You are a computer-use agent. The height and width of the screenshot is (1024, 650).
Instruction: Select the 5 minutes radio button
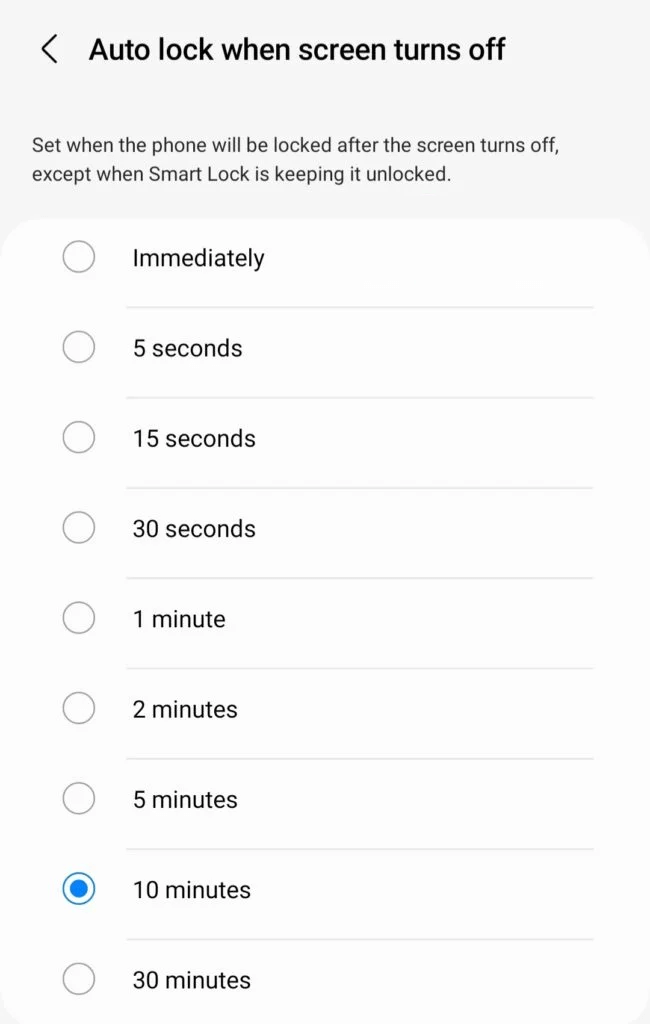[79, 798]
